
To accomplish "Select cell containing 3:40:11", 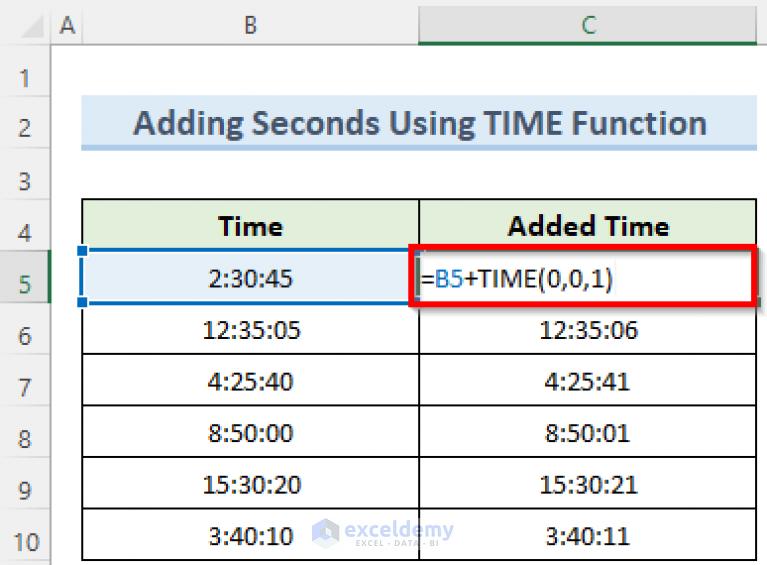I will coord(588,536).
